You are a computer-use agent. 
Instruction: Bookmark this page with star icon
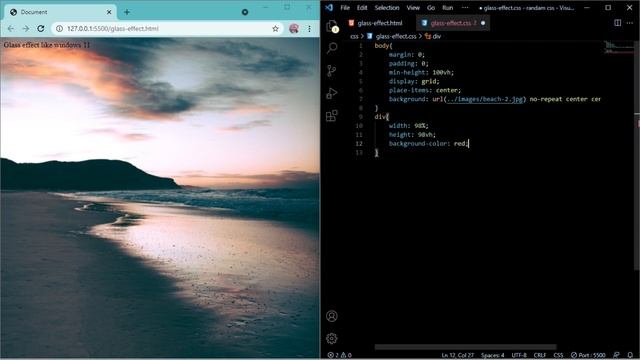(x=276, y=29)
